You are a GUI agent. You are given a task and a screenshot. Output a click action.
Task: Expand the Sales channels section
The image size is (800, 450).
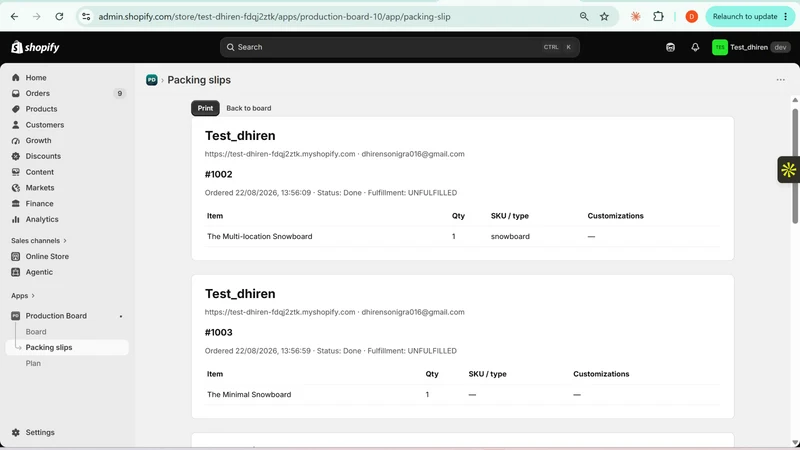click(x=39, y=240)
